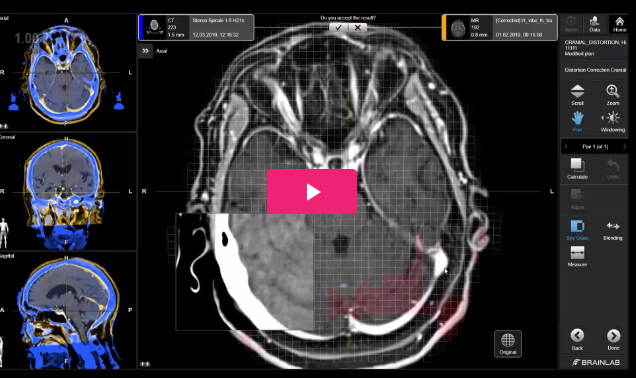Open the Data menu
Screen dimensions: 636x378
(595, 24)
